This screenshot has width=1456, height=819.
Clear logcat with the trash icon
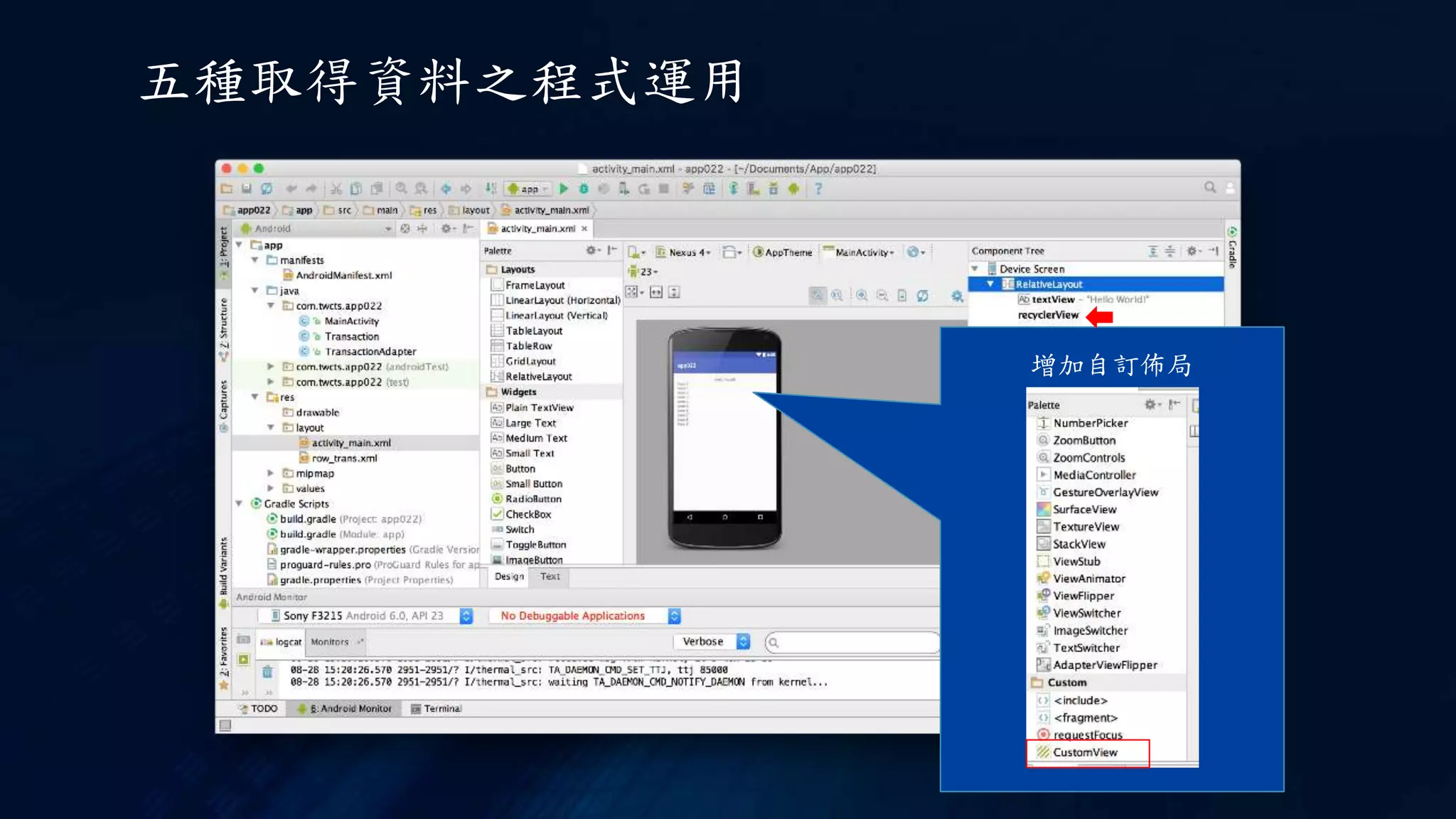tap(267, 671)
